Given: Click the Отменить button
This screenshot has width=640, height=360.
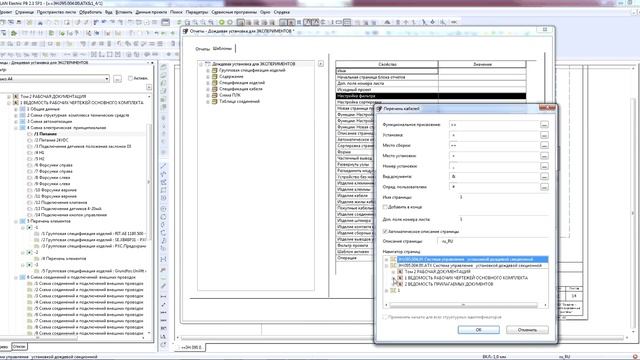Looking at the screenshot, I should click(527, 329).
